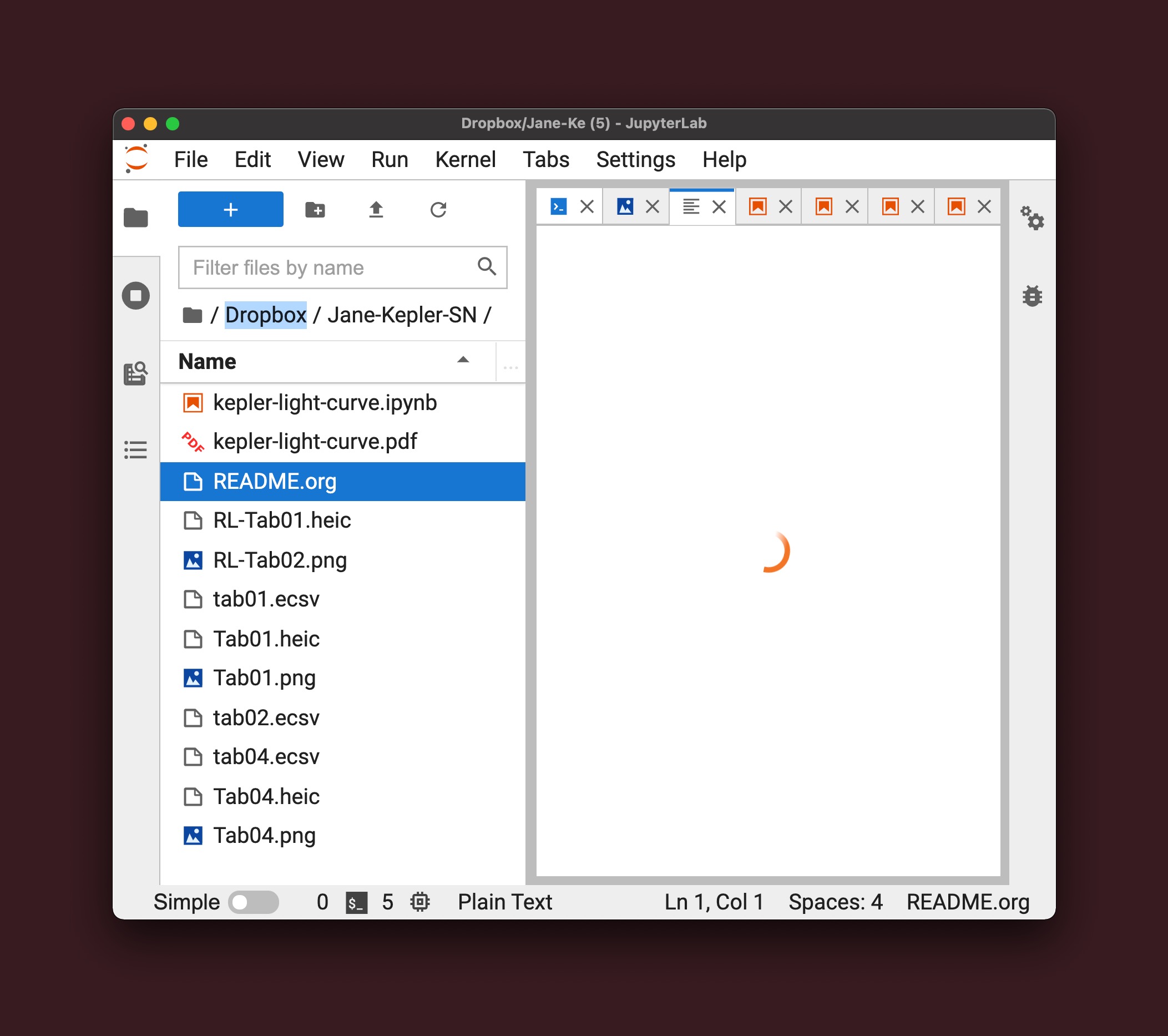This screenshot has height=1036, width=1168.
Task: Navigate to Dropbox via the breadcrumb
Action: [x=266, y=315]
